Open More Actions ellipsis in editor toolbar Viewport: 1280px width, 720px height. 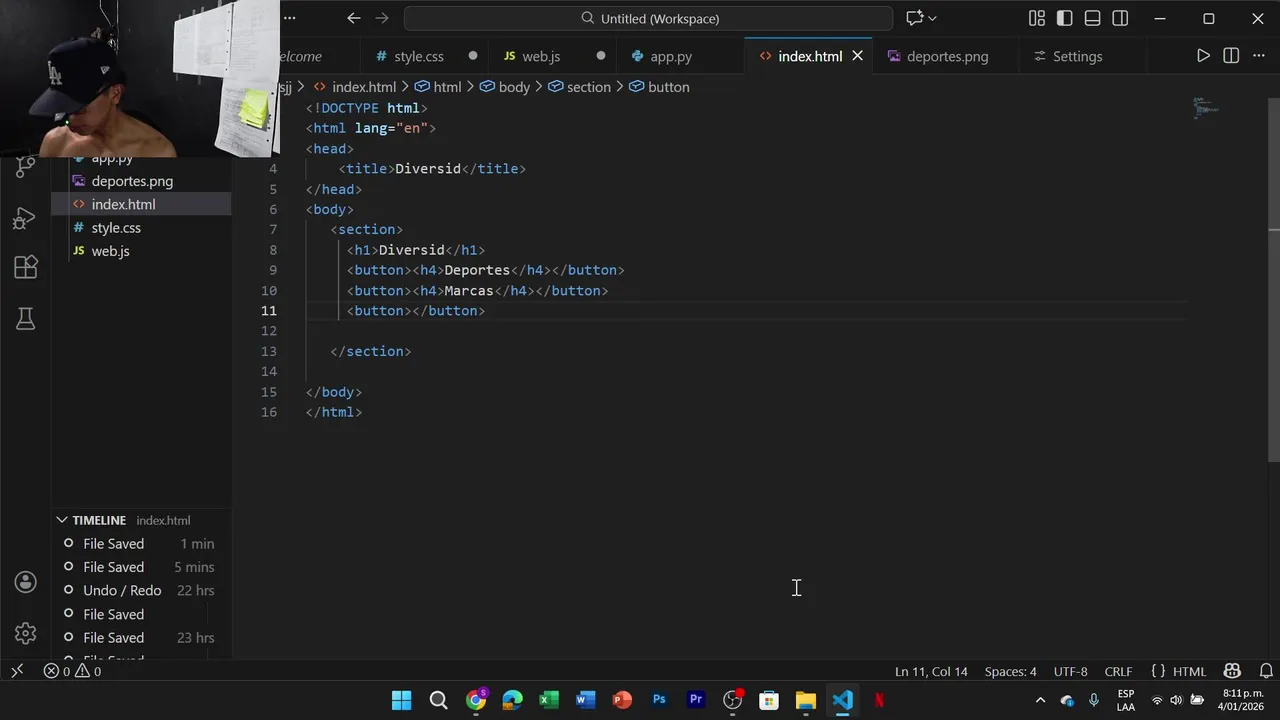(1259, 56)
